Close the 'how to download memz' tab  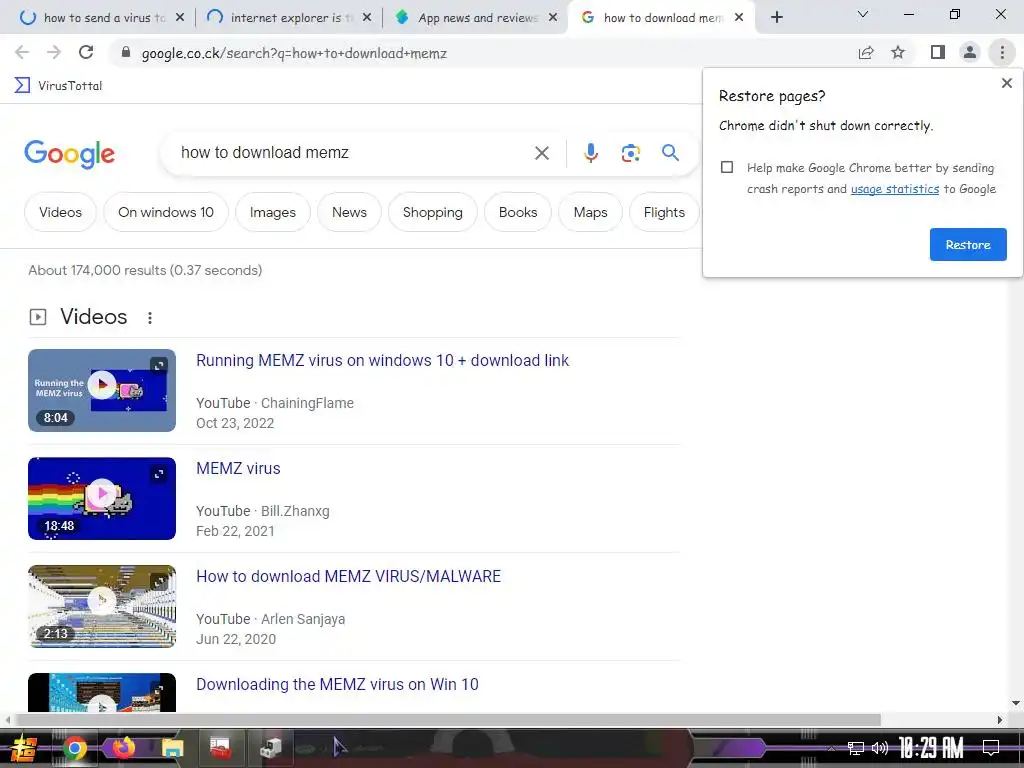point(739,18)
